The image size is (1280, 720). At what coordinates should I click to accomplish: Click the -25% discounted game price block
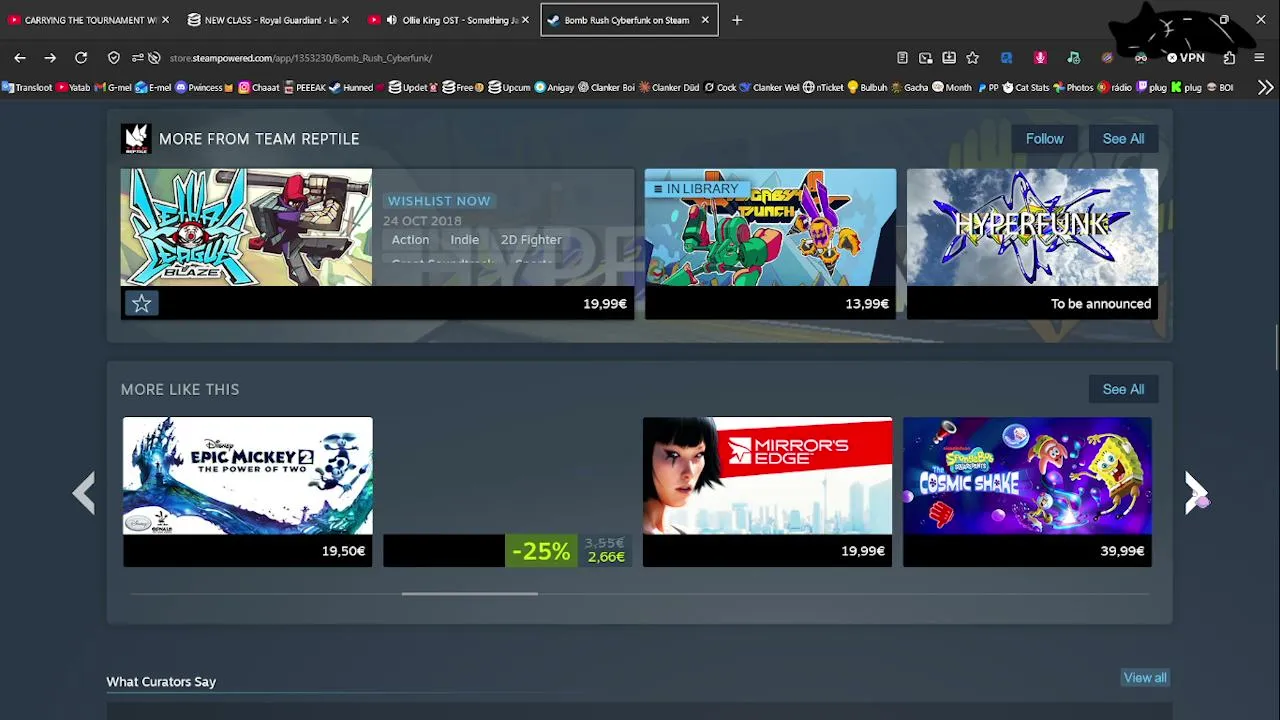pos(569,551)
